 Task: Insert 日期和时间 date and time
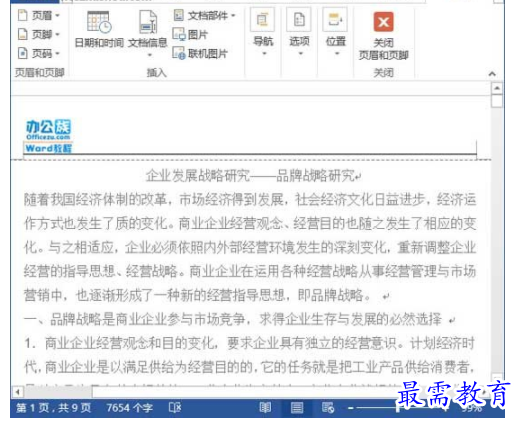(x=99, y=30)
